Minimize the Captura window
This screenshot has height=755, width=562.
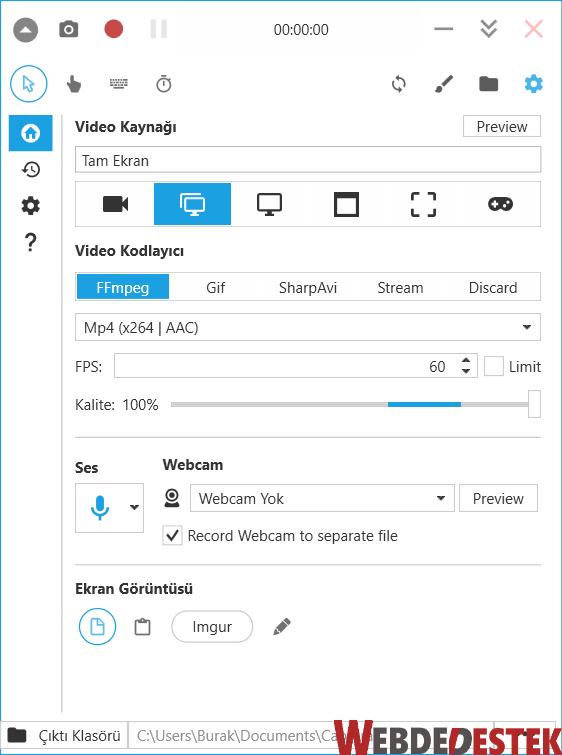point(444,29)
